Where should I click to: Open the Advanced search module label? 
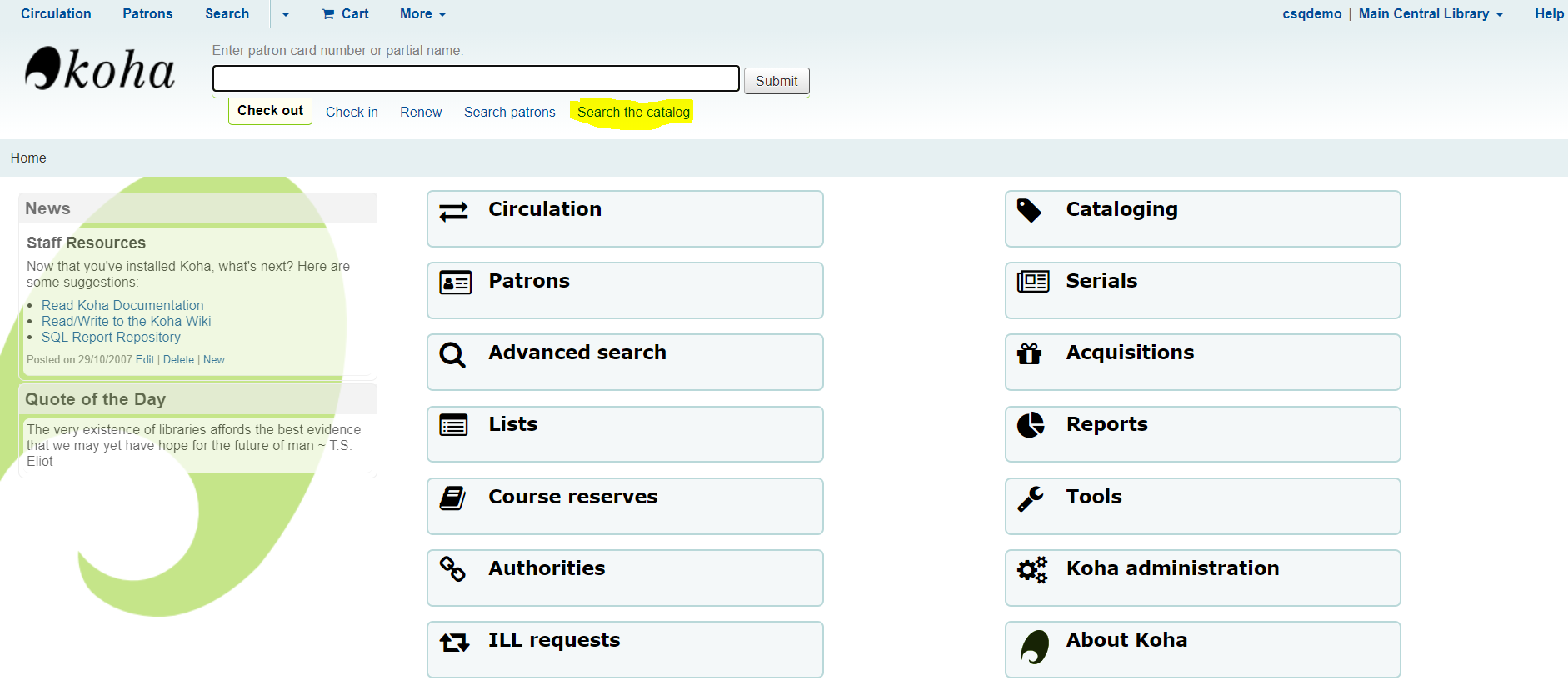pos(577,353)
